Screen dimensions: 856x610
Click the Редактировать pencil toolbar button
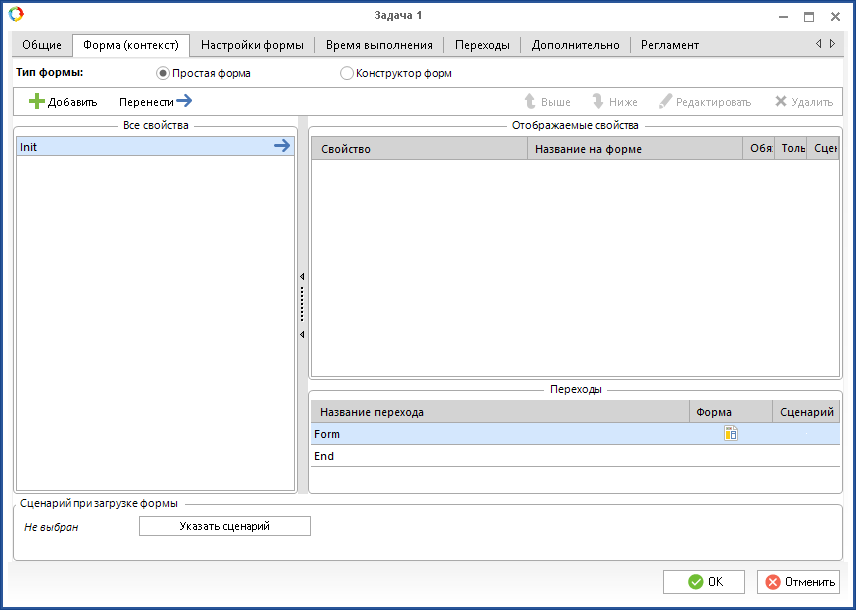point(704,102)
